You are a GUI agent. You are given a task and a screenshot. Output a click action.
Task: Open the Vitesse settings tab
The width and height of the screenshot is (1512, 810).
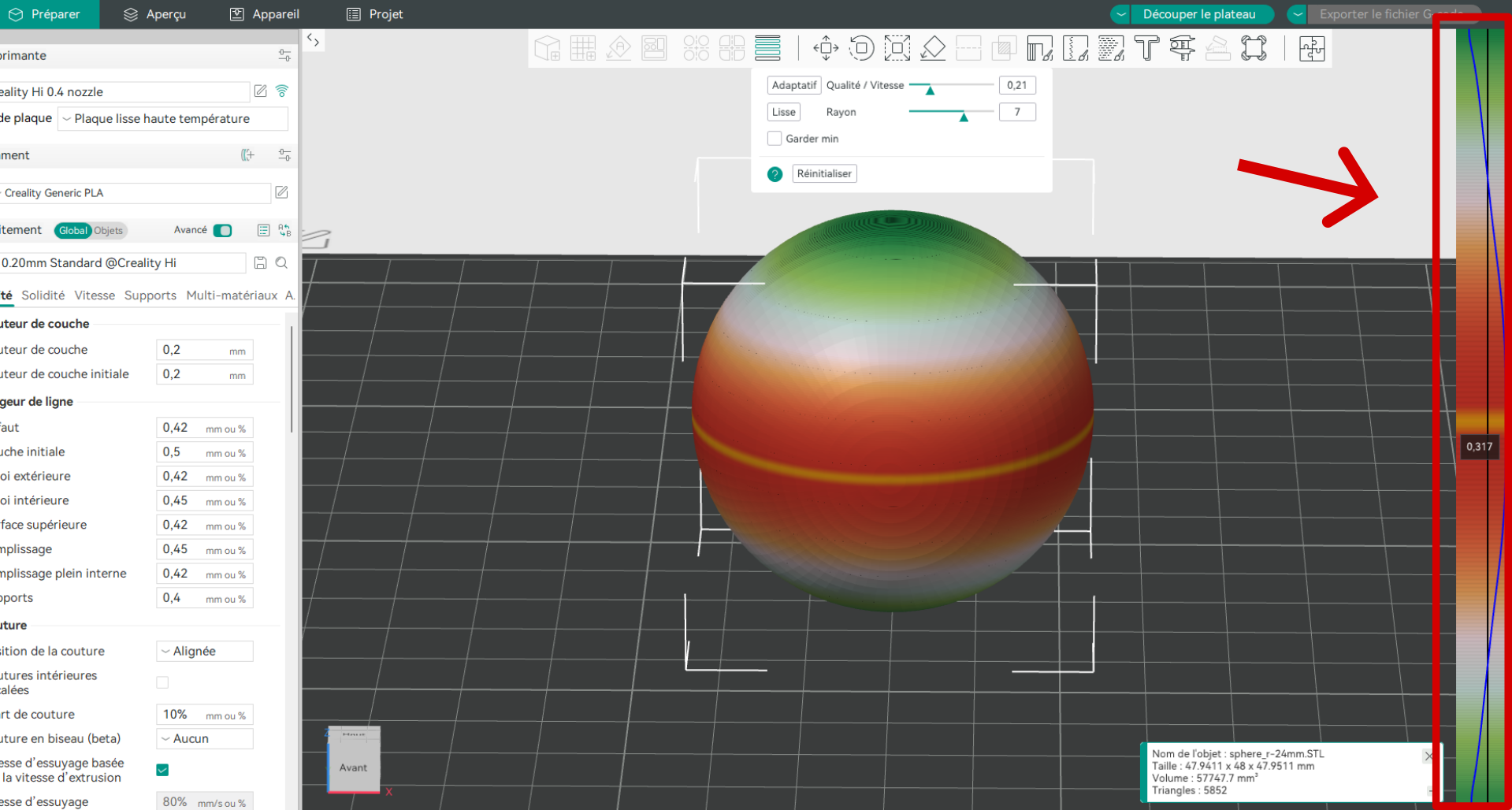click(95, 295)
